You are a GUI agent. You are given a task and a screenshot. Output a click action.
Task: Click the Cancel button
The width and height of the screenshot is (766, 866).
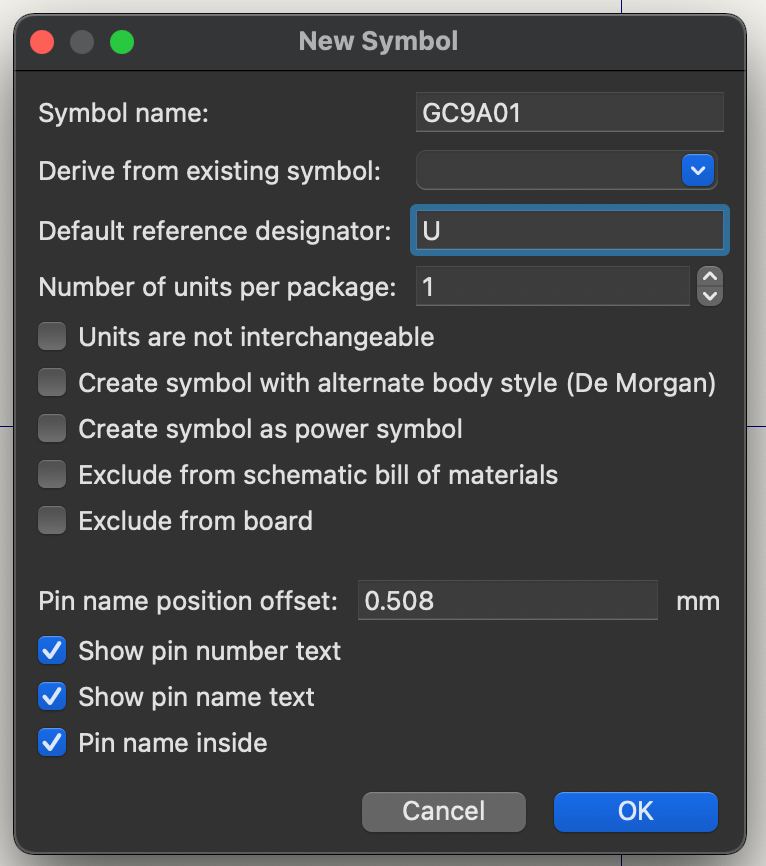click(443, 811)
